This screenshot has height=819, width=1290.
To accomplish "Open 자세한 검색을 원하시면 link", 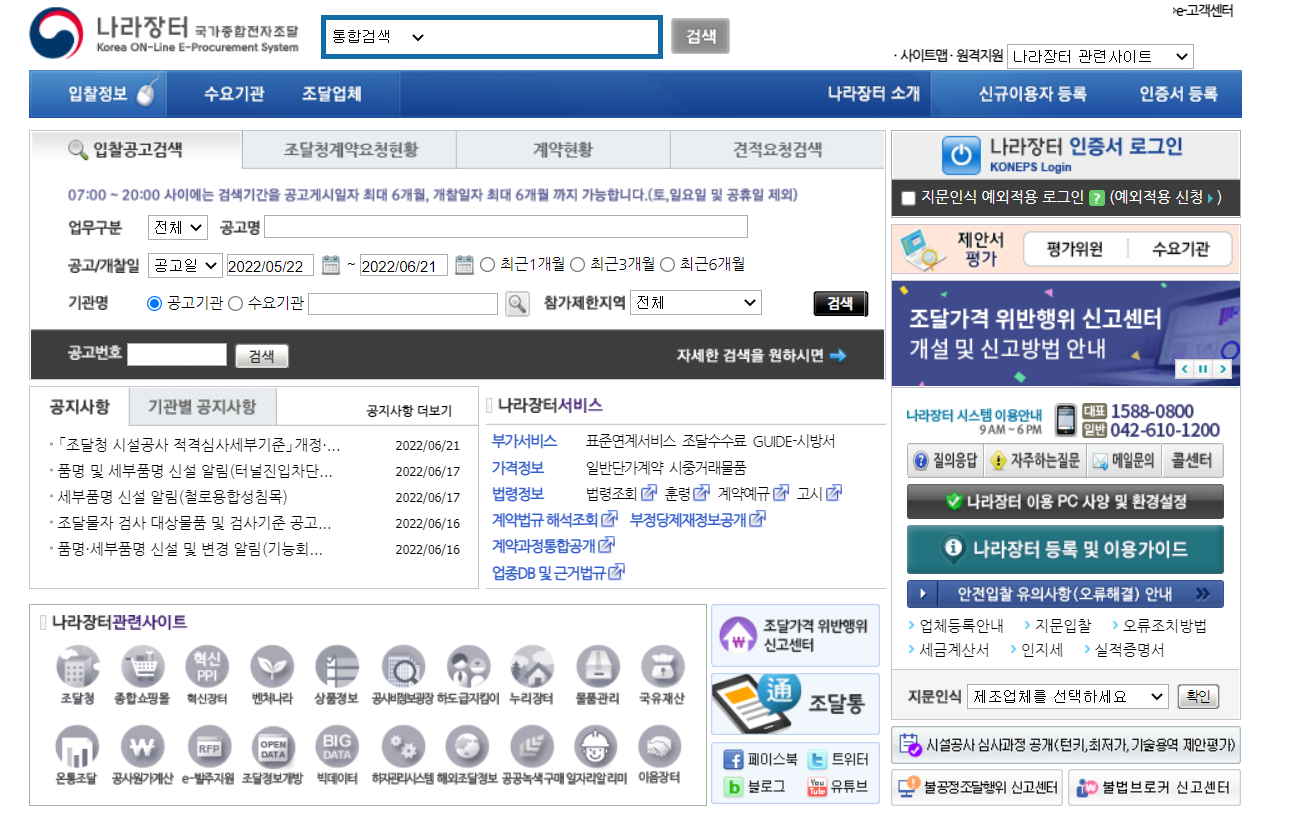I will pyautogui.click(x=761, y=355).
